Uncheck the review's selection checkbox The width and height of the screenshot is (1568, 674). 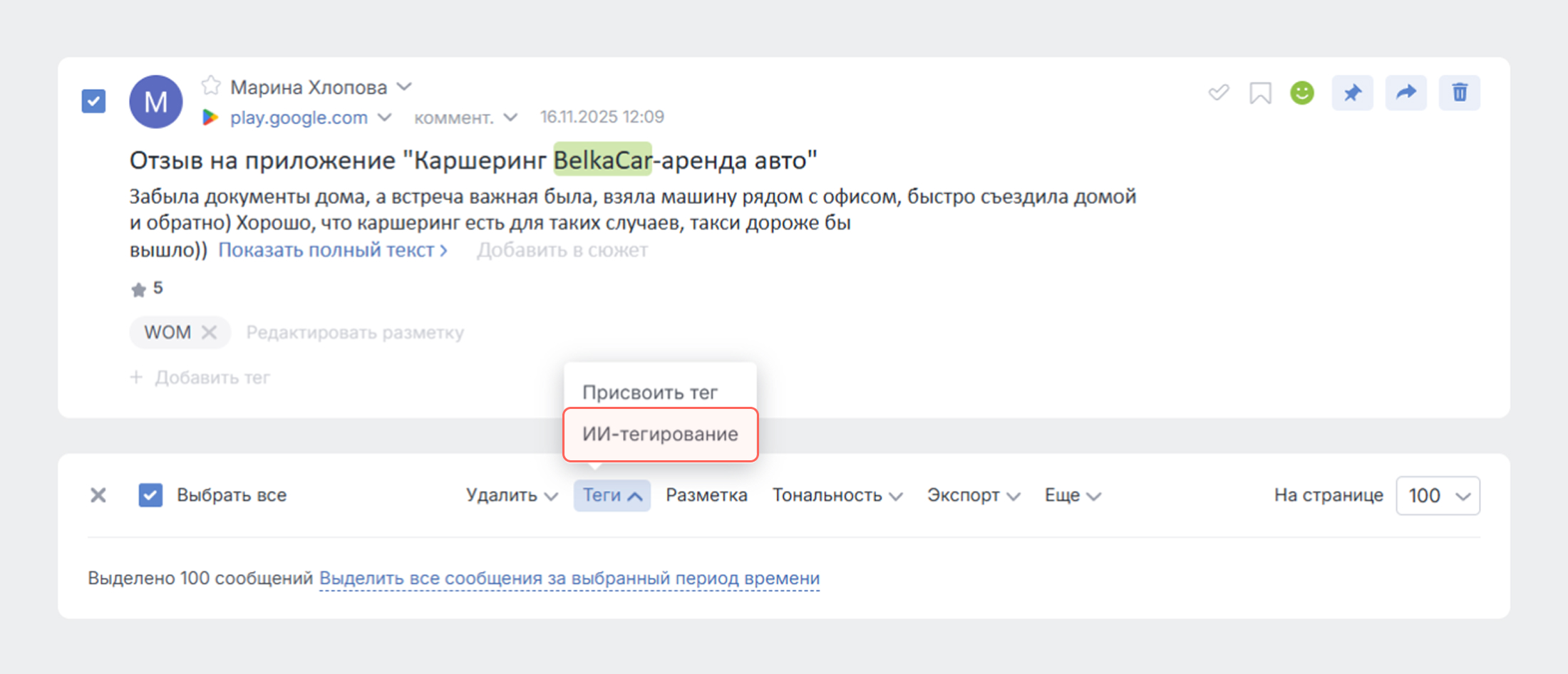tap(93, 100)
